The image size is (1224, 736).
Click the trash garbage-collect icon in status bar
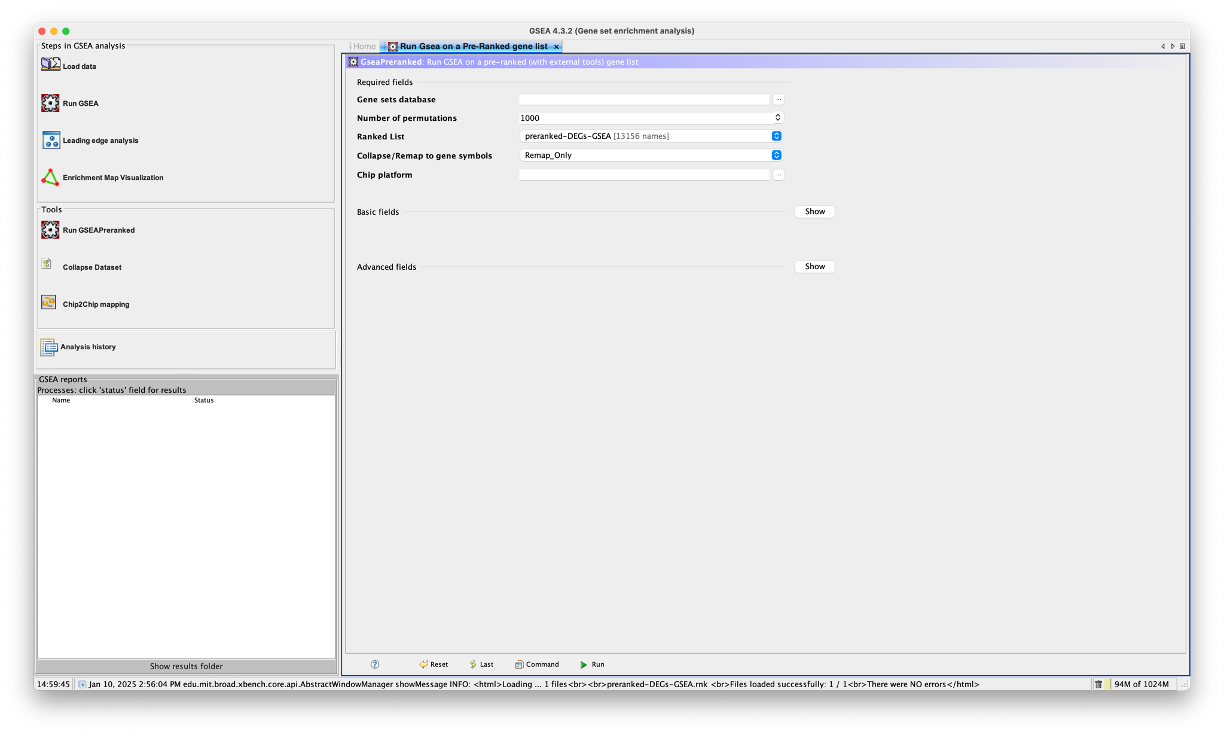tap(1098, 684)
